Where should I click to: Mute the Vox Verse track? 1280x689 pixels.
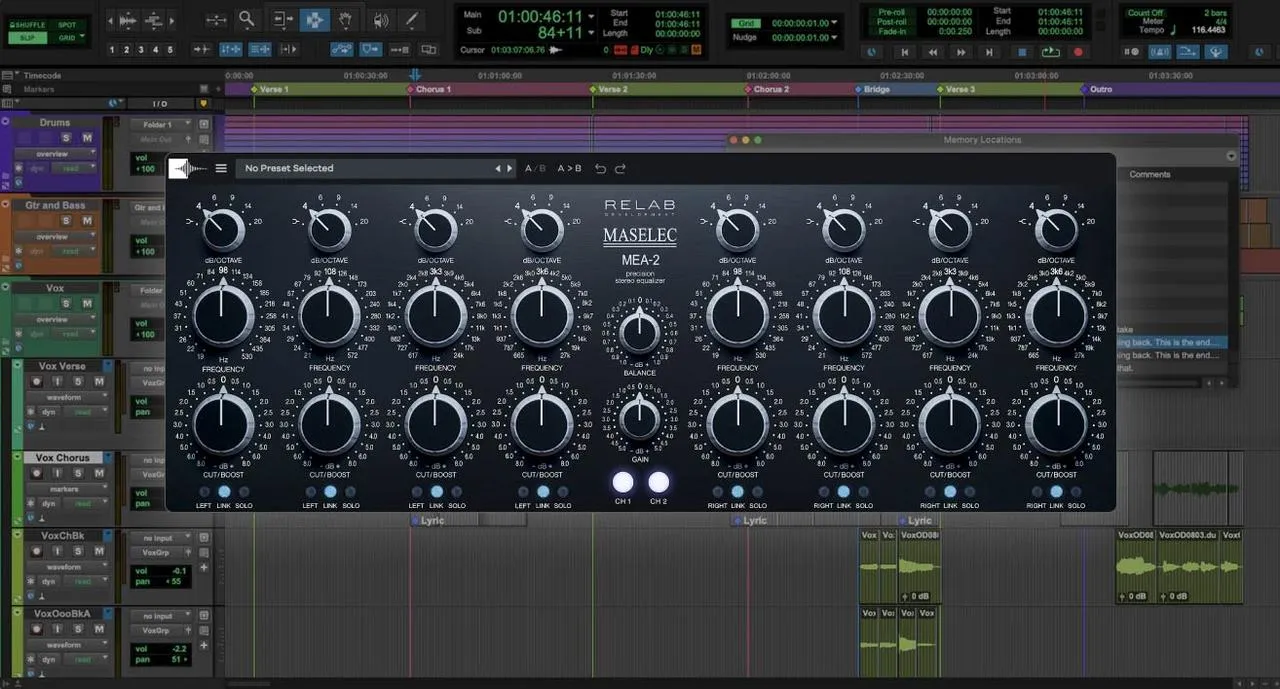(x=99, y=382)
